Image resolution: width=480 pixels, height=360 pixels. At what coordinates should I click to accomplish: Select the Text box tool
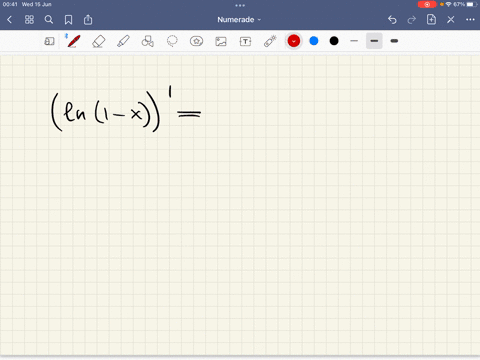tap(245, 41)
